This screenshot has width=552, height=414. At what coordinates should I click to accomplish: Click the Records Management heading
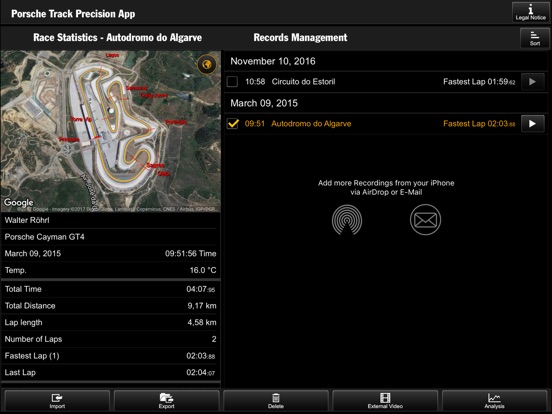coord(300,38)
